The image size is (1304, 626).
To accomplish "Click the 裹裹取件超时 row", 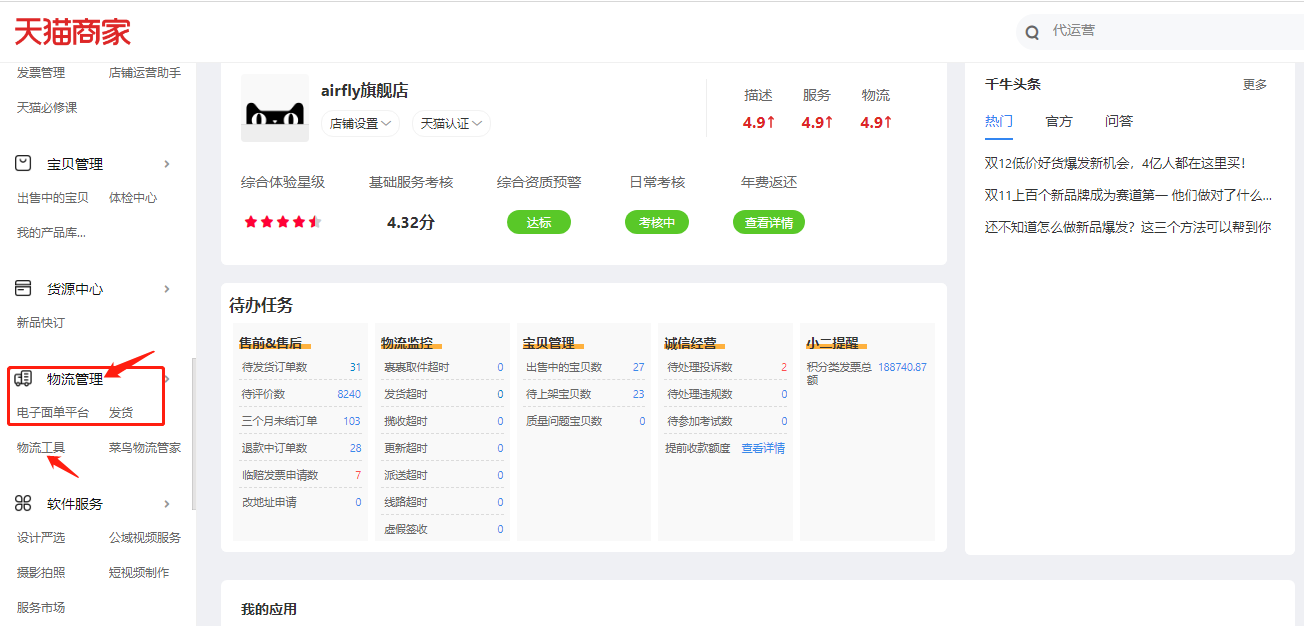I will tap(443, 367).
